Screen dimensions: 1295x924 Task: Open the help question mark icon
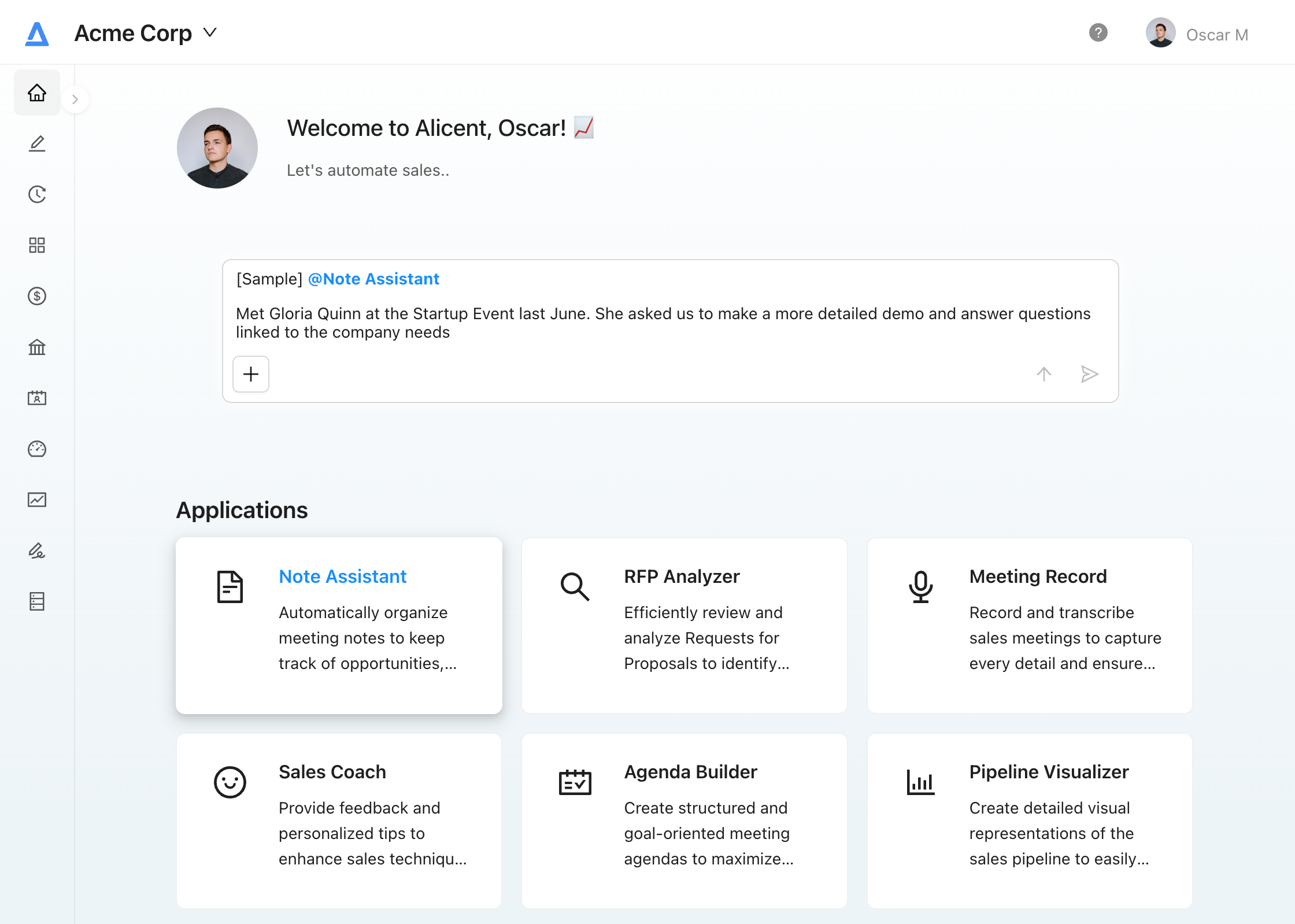(x=1098, y=33)
